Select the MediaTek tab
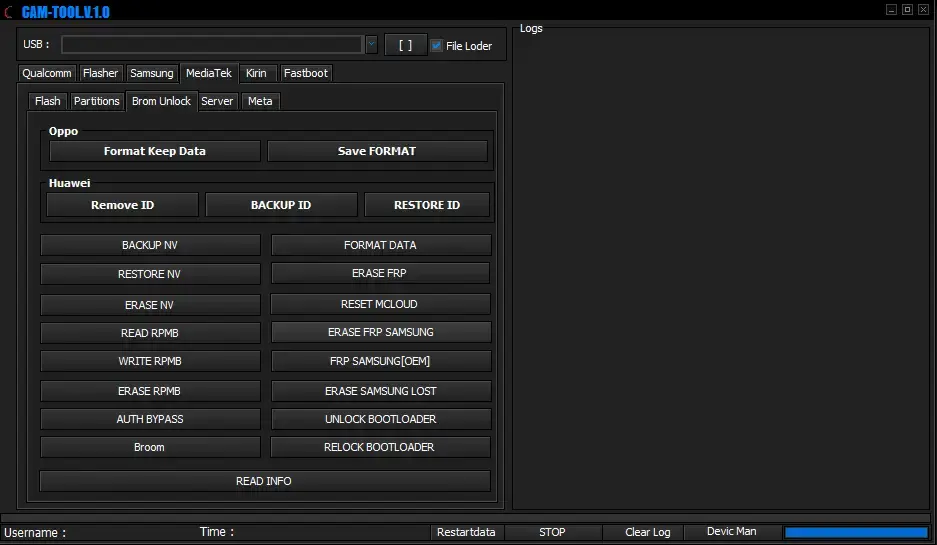Screen dimensions: 937x545 click(x=209, y=73)
